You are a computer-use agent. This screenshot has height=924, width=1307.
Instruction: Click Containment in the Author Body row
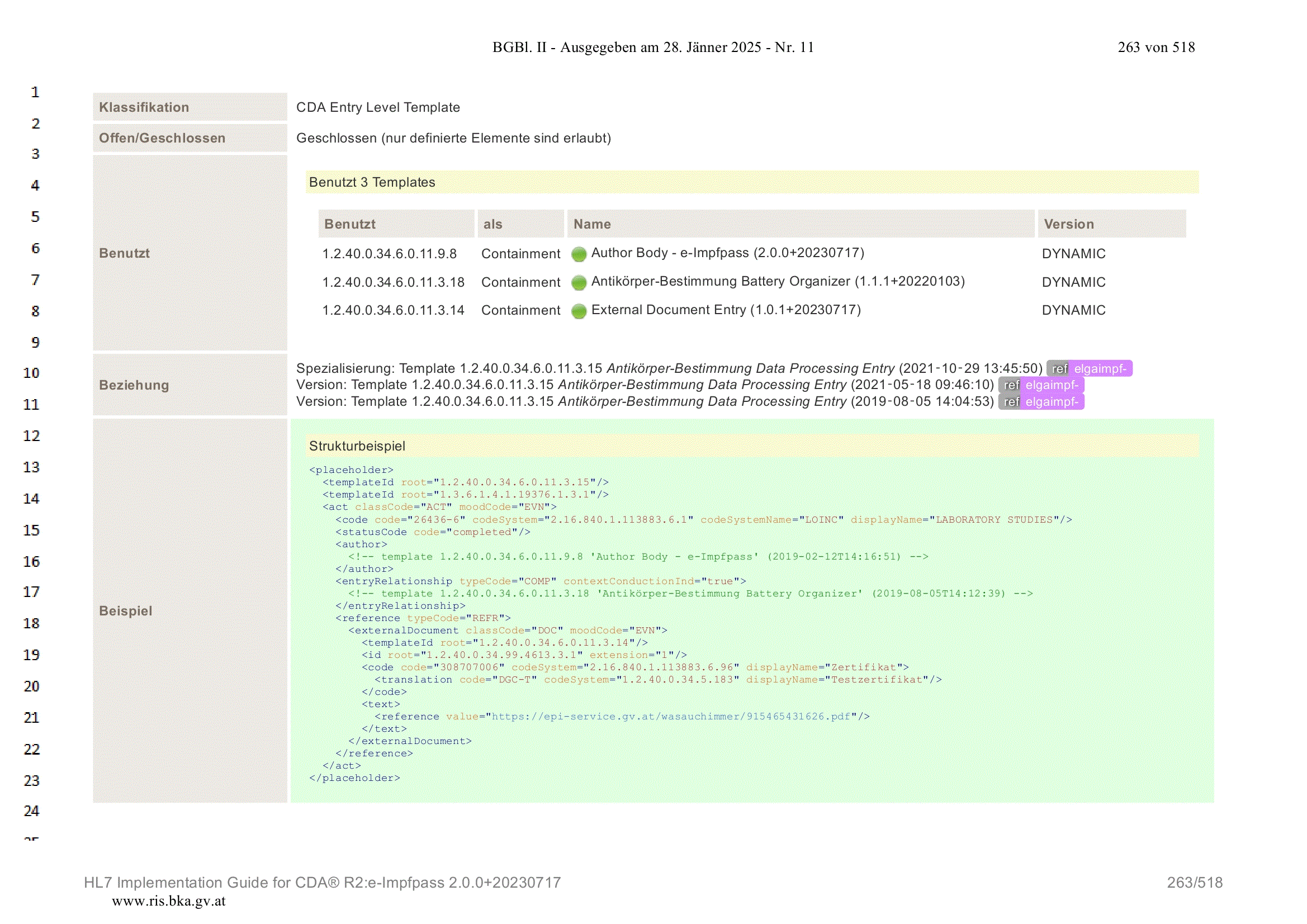(521, 254)
